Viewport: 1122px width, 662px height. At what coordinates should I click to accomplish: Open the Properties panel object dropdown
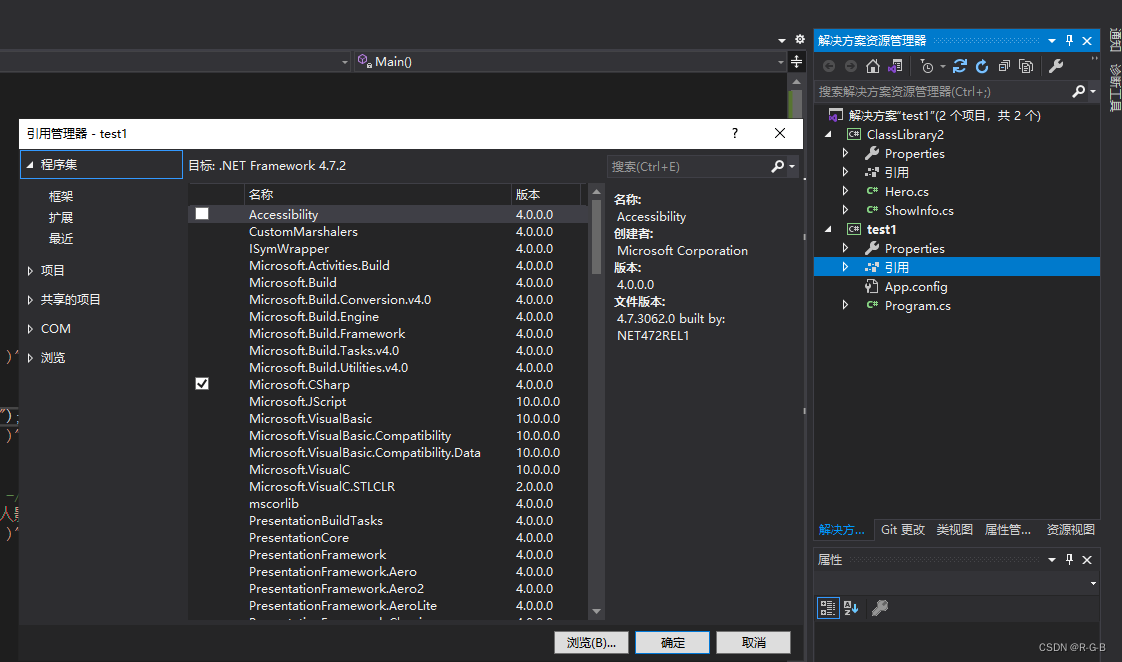pos(1093,584)
